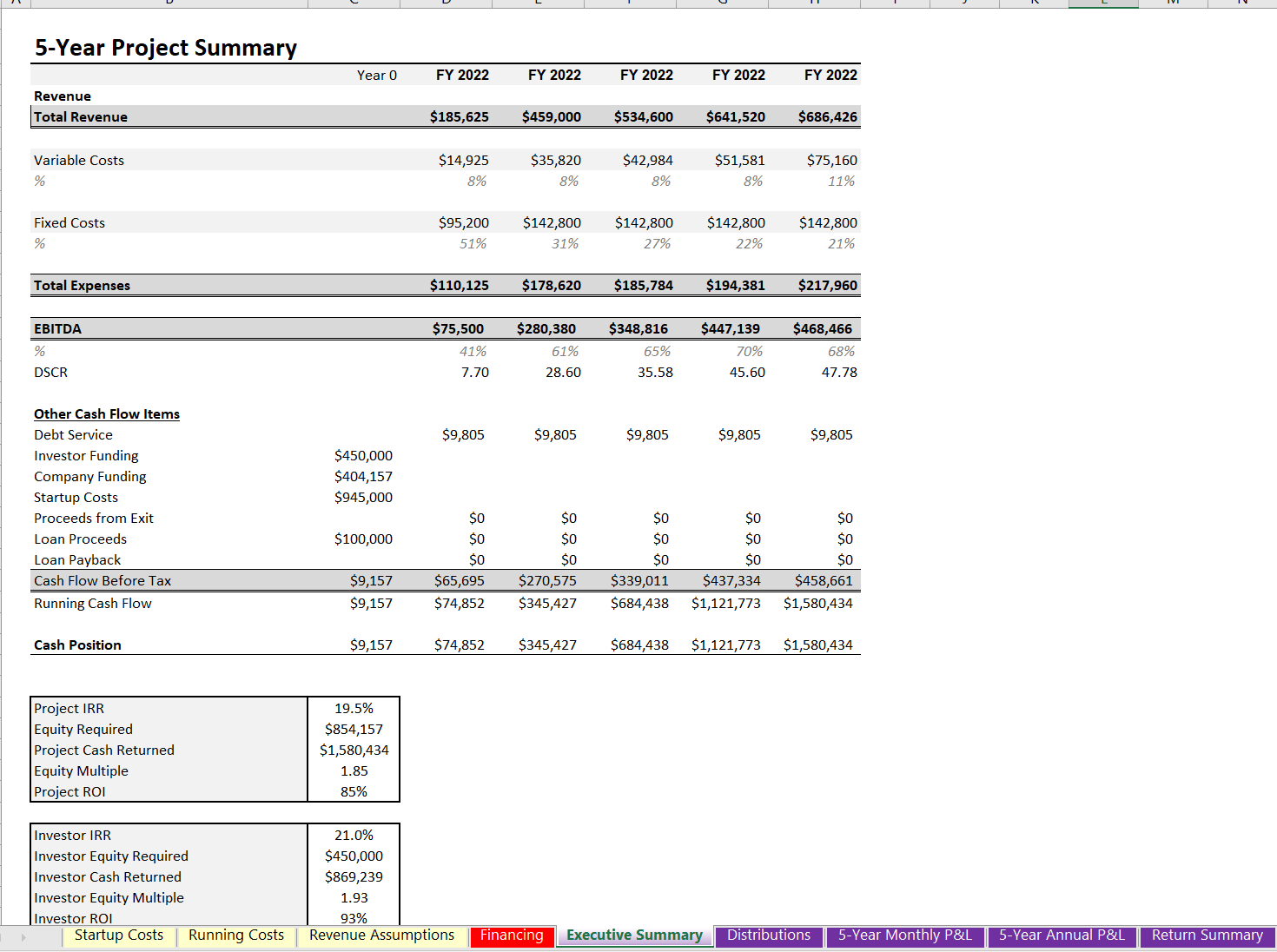Click the Investor ROI row label

[x=73, y=918]
